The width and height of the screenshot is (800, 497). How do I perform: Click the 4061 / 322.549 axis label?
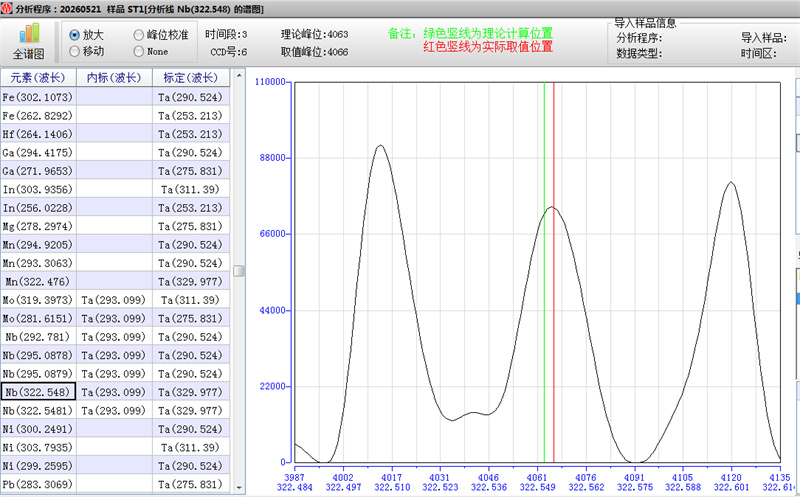click(x=537, y=482)
